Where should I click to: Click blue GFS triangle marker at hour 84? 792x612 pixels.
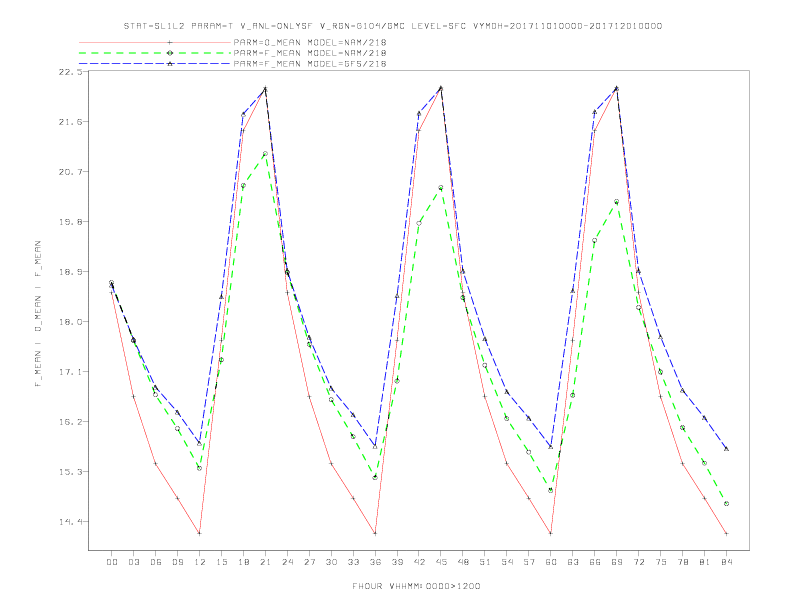coord(727,448)
